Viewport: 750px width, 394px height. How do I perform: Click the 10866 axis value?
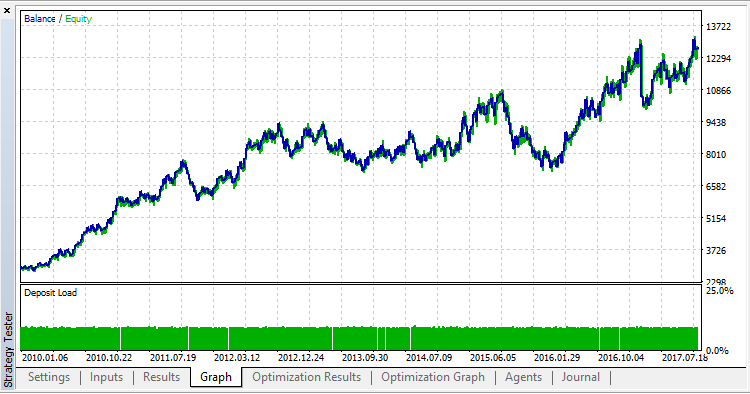(x=718, y=91)
